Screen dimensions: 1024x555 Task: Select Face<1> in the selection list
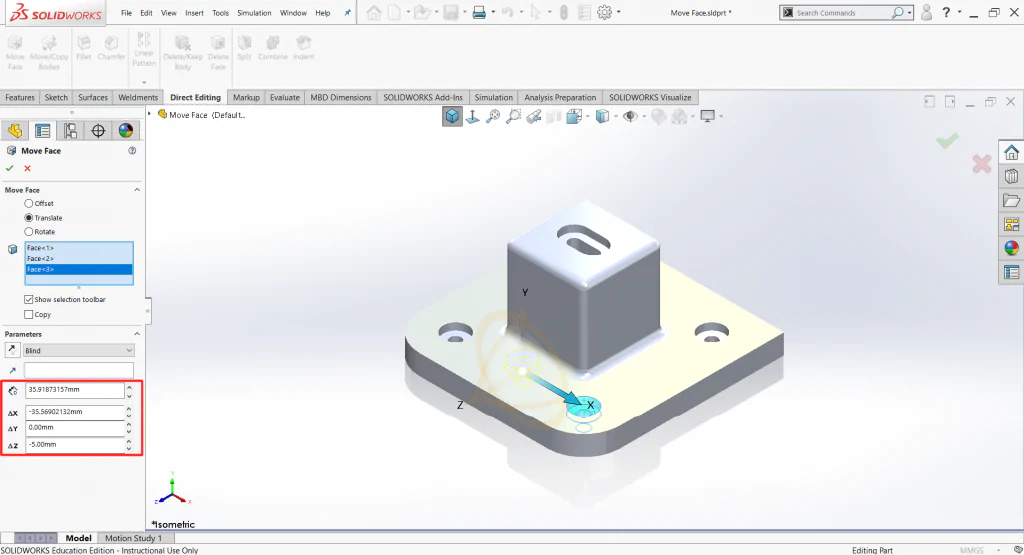pos(79,248)
